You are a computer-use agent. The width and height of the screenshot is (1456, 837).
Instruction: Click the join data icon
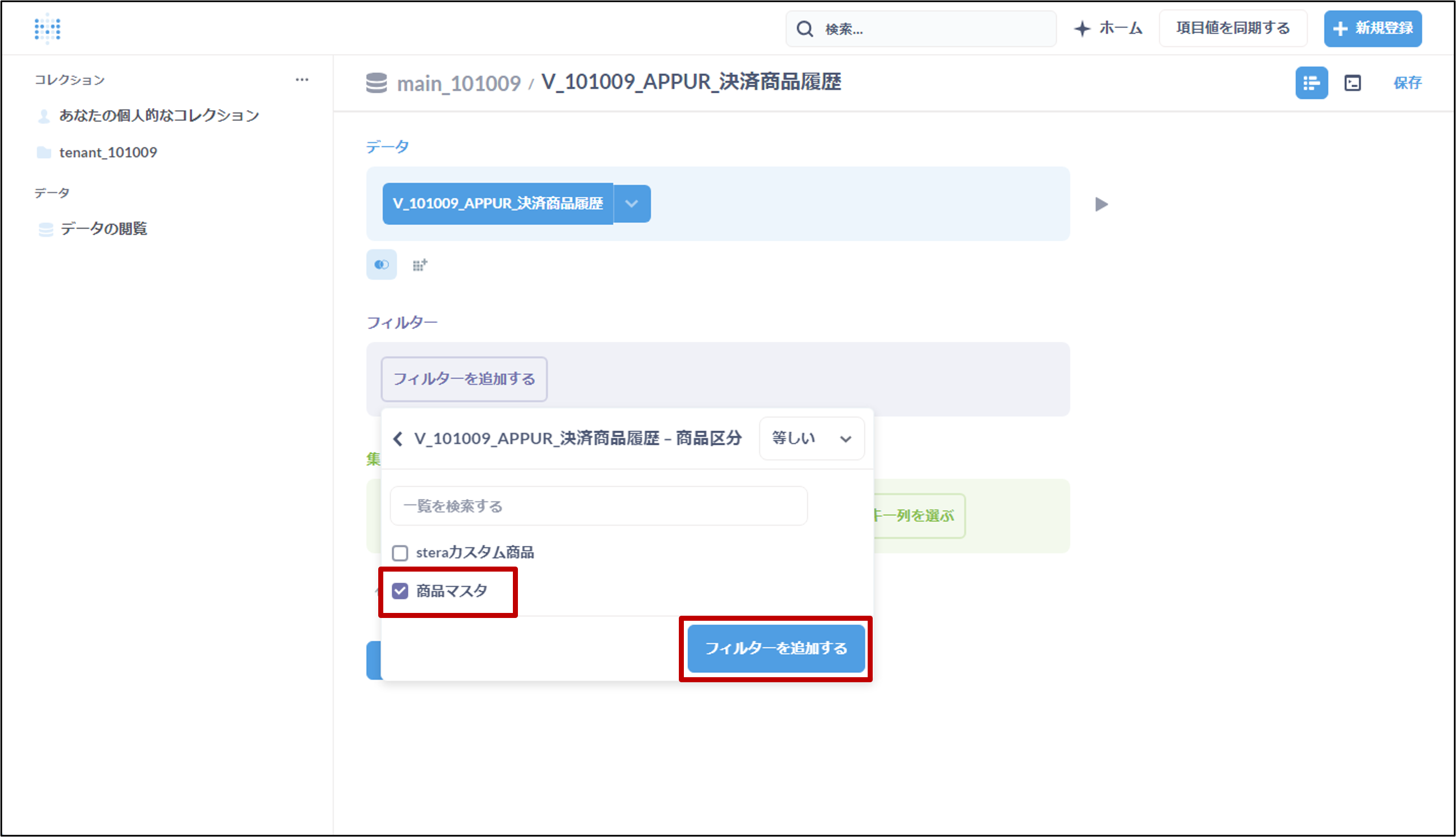tap(382, 264)
